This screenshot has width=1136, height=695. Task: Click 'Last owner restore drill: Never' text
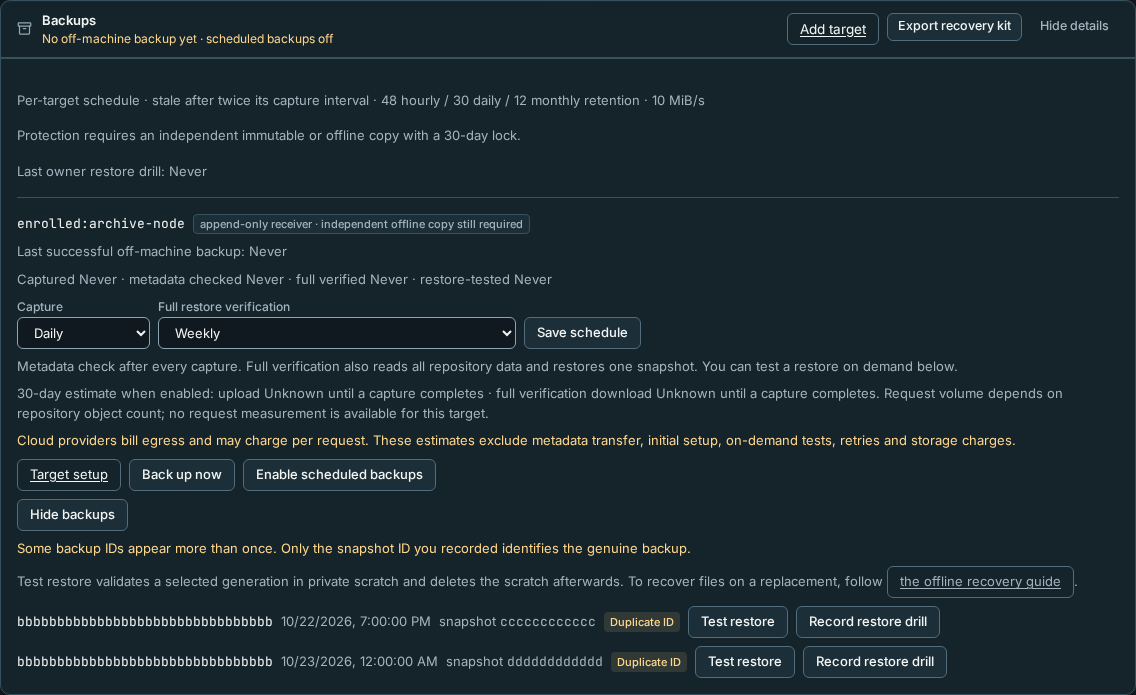click(x=112, y=172)
